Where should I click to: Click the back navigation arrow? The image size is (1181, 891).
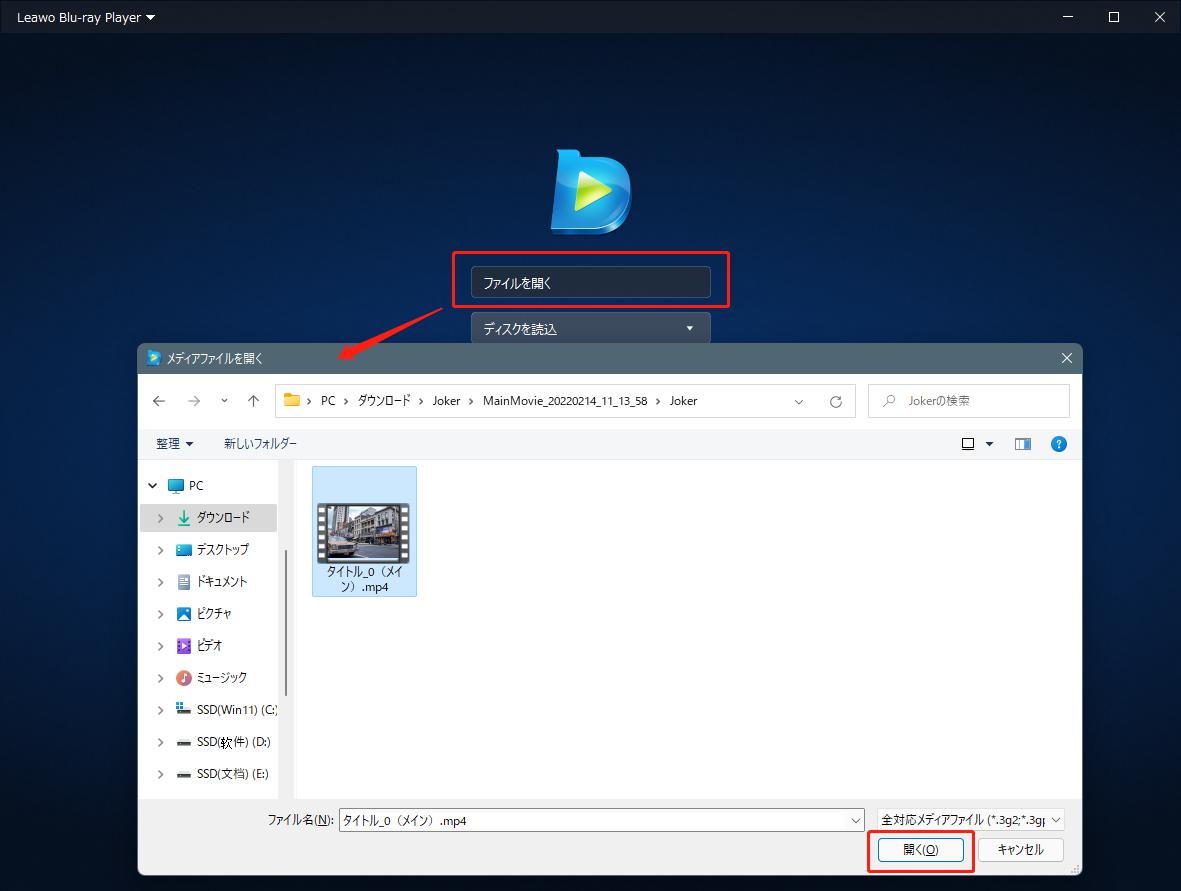[159, 401]
